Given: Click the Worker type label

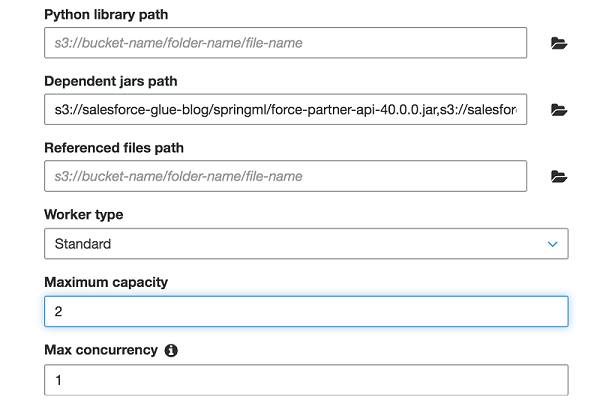Looking at the screenshot, I should 84,215.
